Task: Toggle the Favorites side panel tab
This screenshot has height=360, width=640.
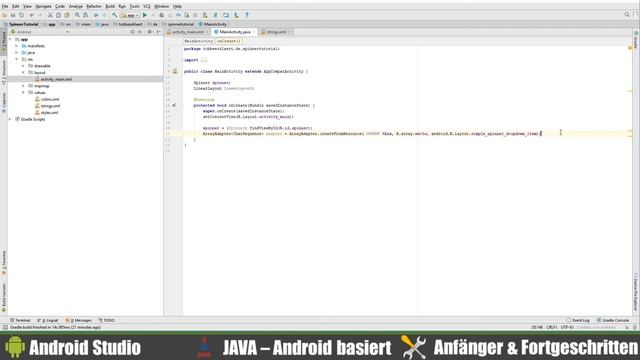Action: [x=4, y=262]
